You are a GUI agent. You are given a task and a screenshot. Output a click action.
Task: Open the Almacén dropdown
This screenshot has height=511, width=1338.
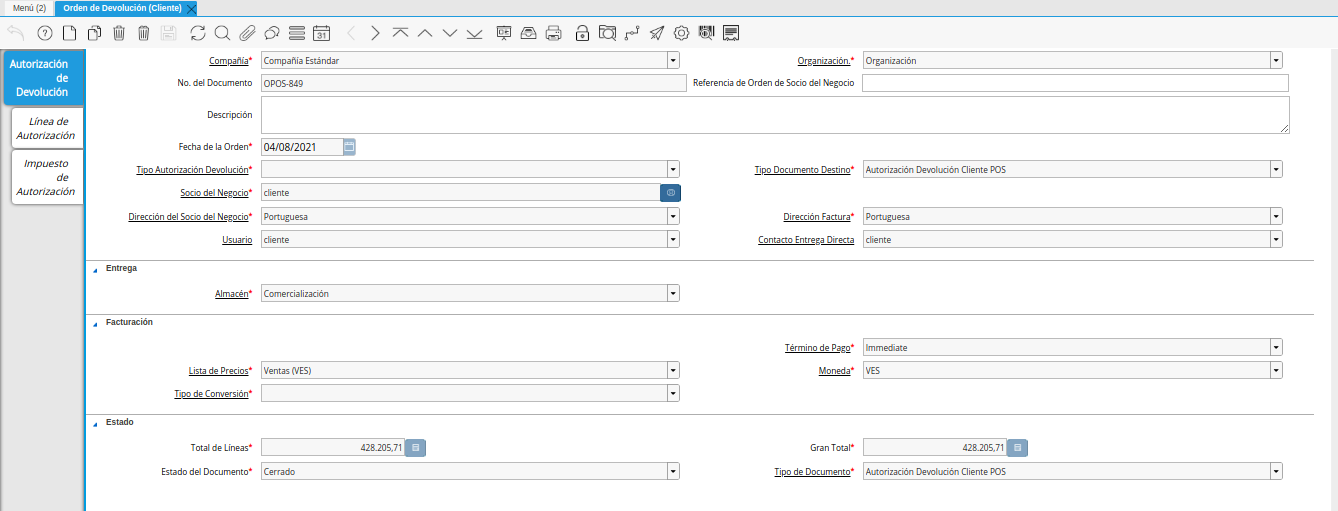[673, 294]
